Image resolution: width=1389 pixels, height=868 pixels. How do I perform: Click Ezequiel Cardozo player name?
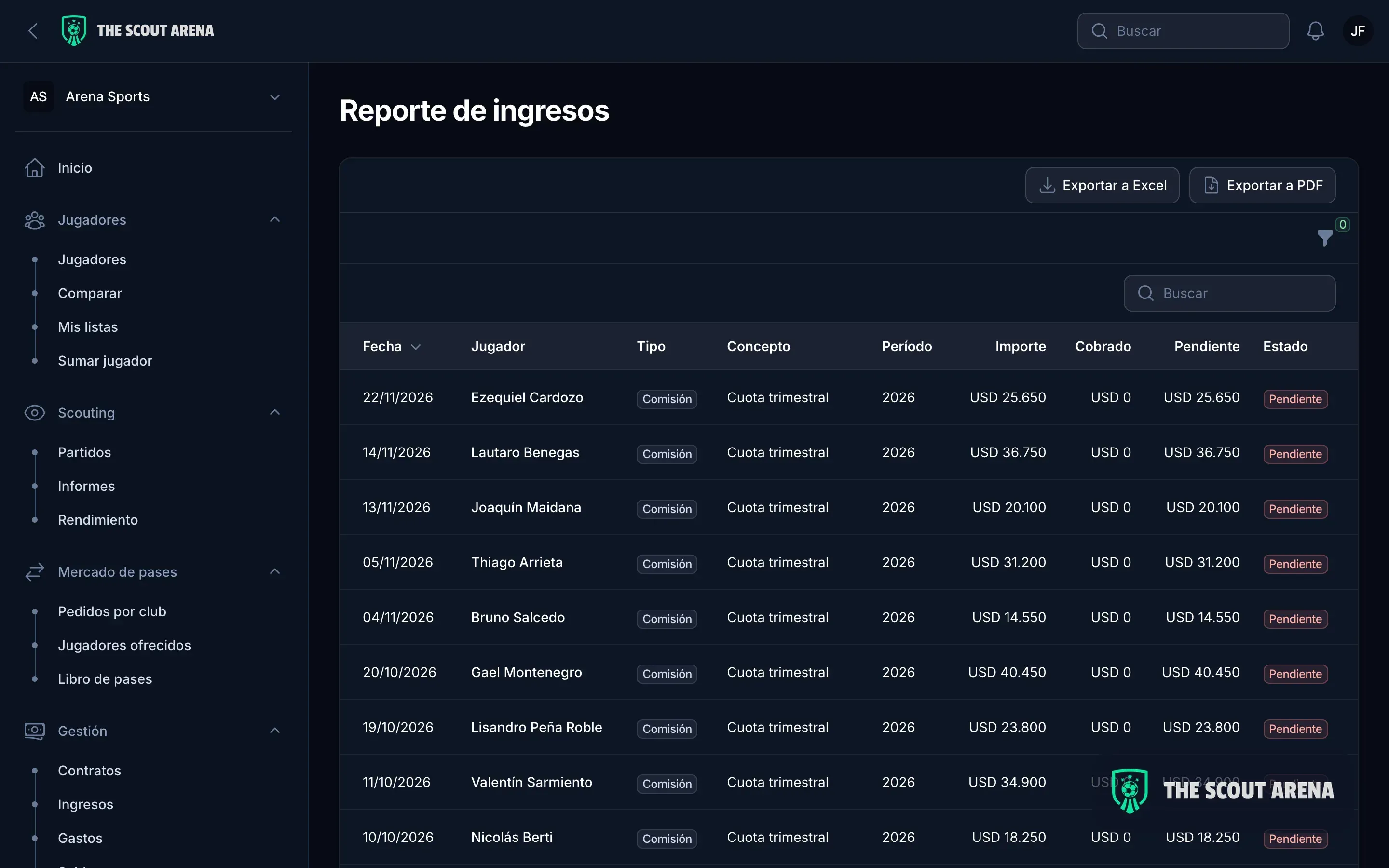point(527,397)
